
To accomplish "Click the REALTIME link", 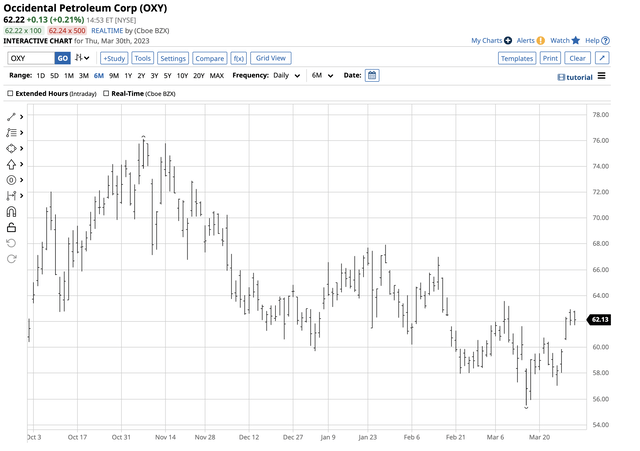I will [107, 31].
